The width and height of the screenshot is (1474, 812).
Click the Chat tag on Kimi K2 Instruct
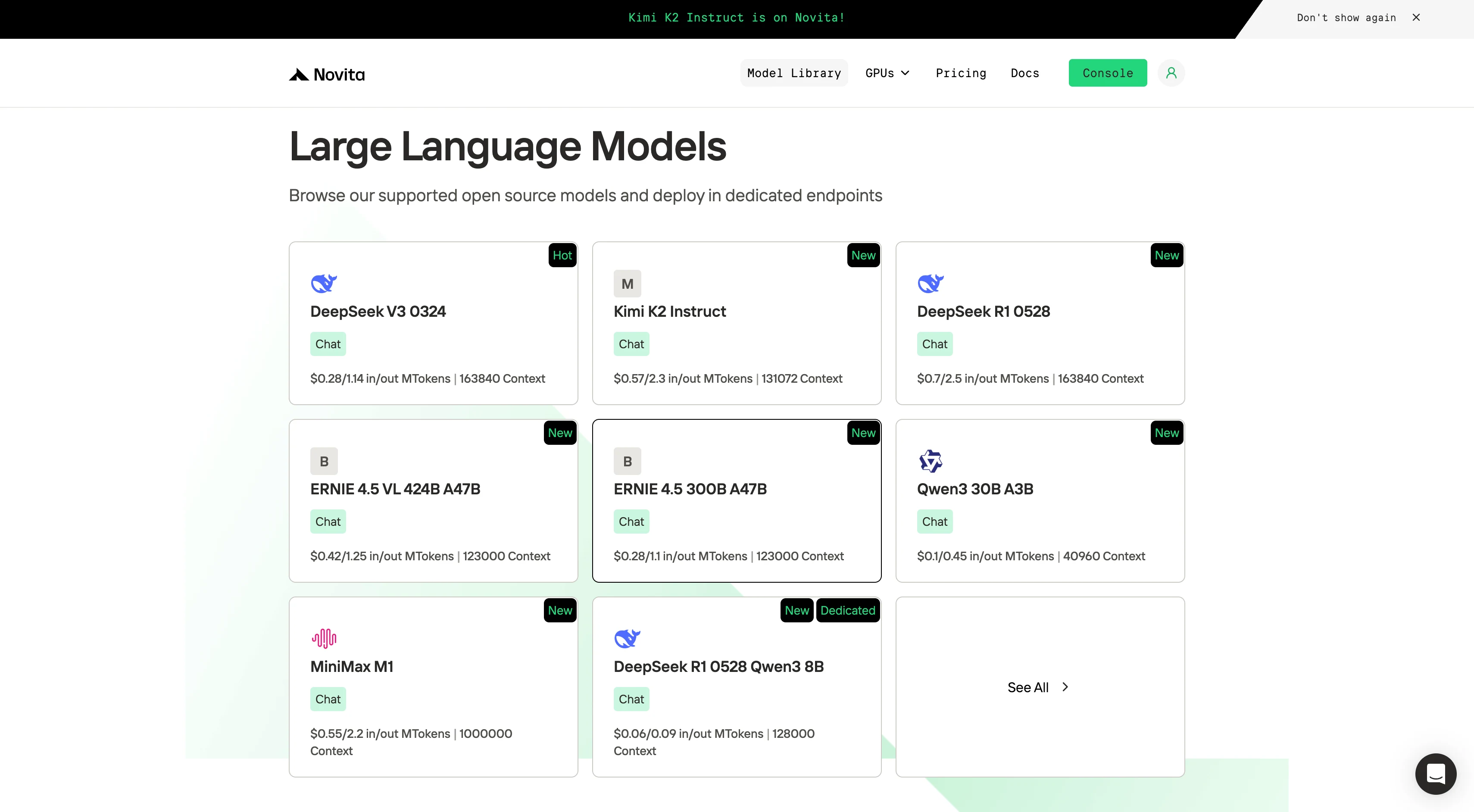(x=631, y=344)
